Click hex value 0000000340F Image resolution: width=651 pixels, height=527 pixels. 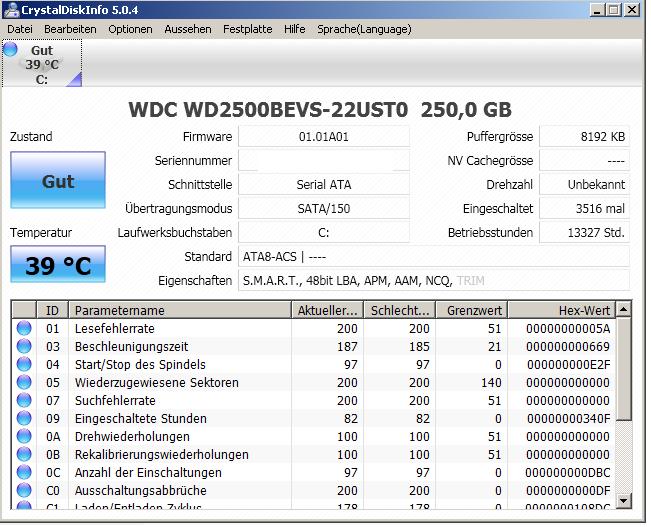tap(569, 419)
